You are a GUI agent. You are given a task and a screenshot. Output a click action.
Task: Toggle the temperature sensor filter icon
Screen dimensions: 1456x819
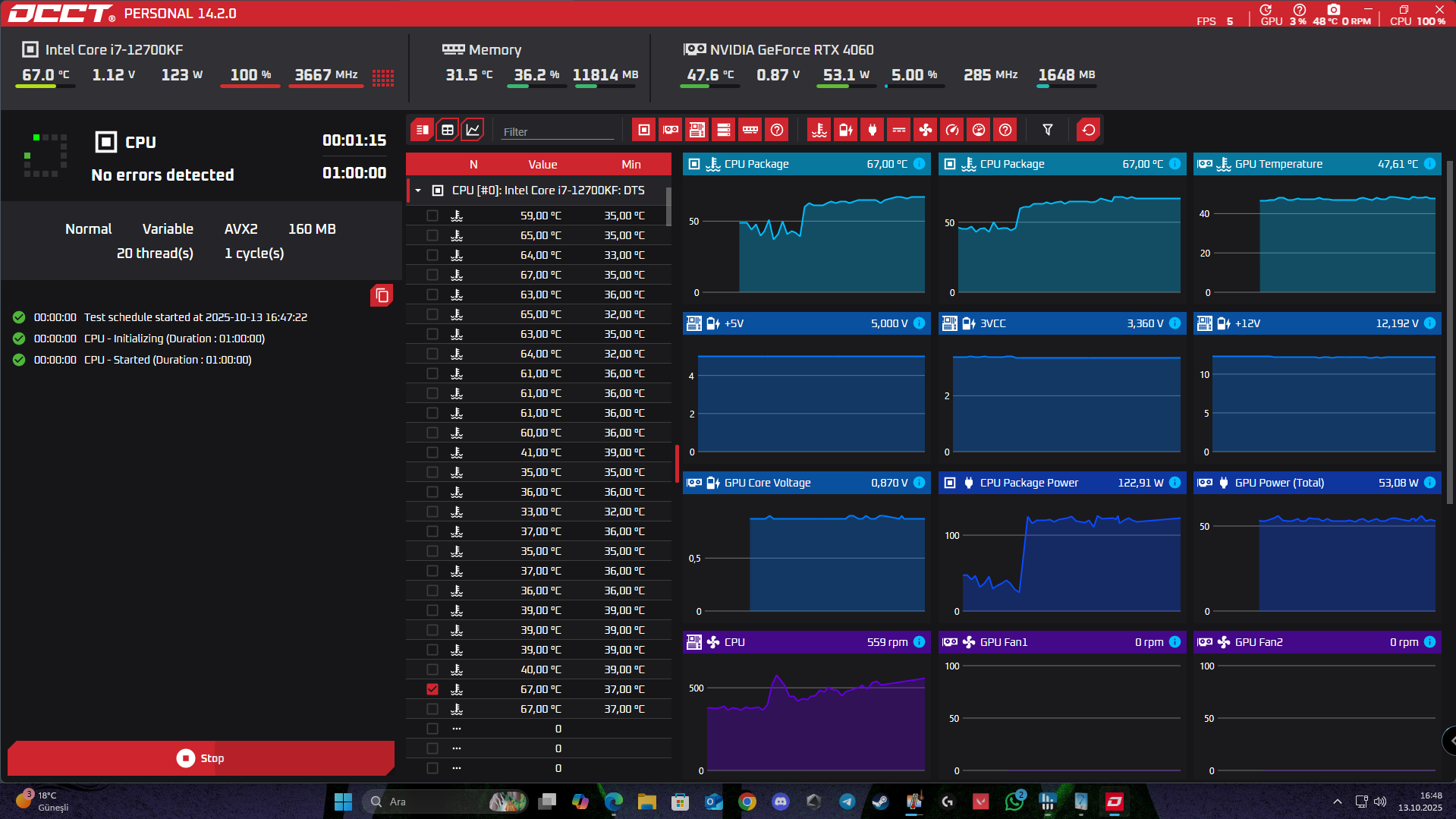819,130
